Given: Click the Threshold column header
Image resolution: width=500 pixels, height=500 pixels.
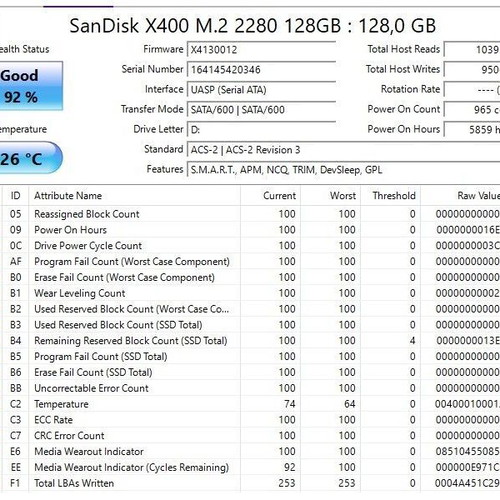Looking at the screenshot, I should pyautogui.click(x=390, y=196).
